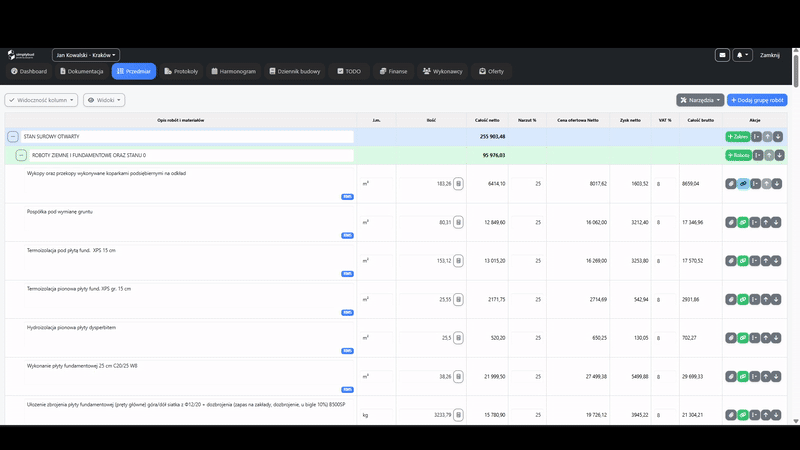This screenshot has width=800, height=450.
Task: Click the RMS badge in Wykopy row
Action: [x=347, y=196]
